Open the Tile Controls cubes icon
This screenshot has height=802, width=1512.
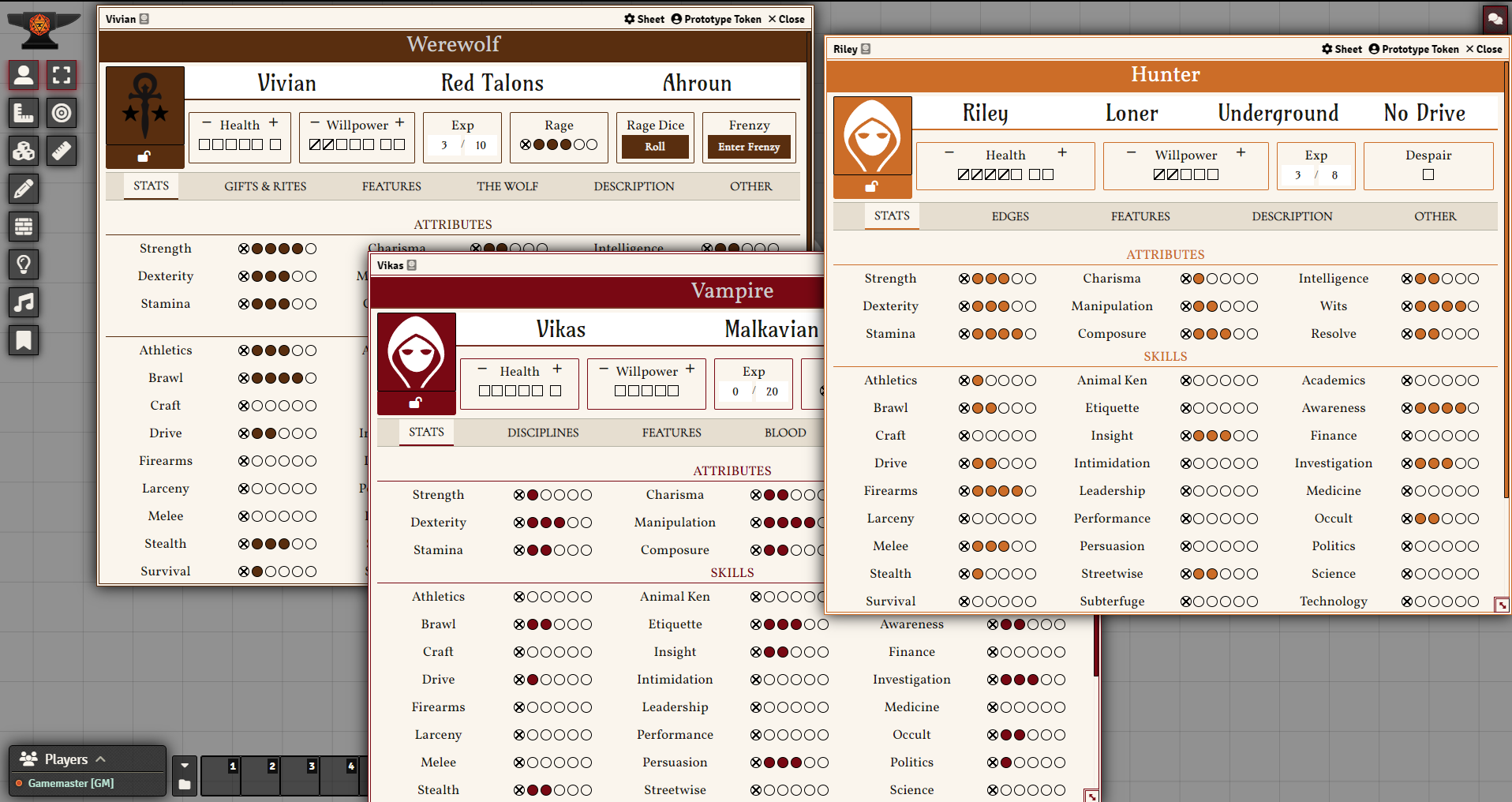point(24,151)
